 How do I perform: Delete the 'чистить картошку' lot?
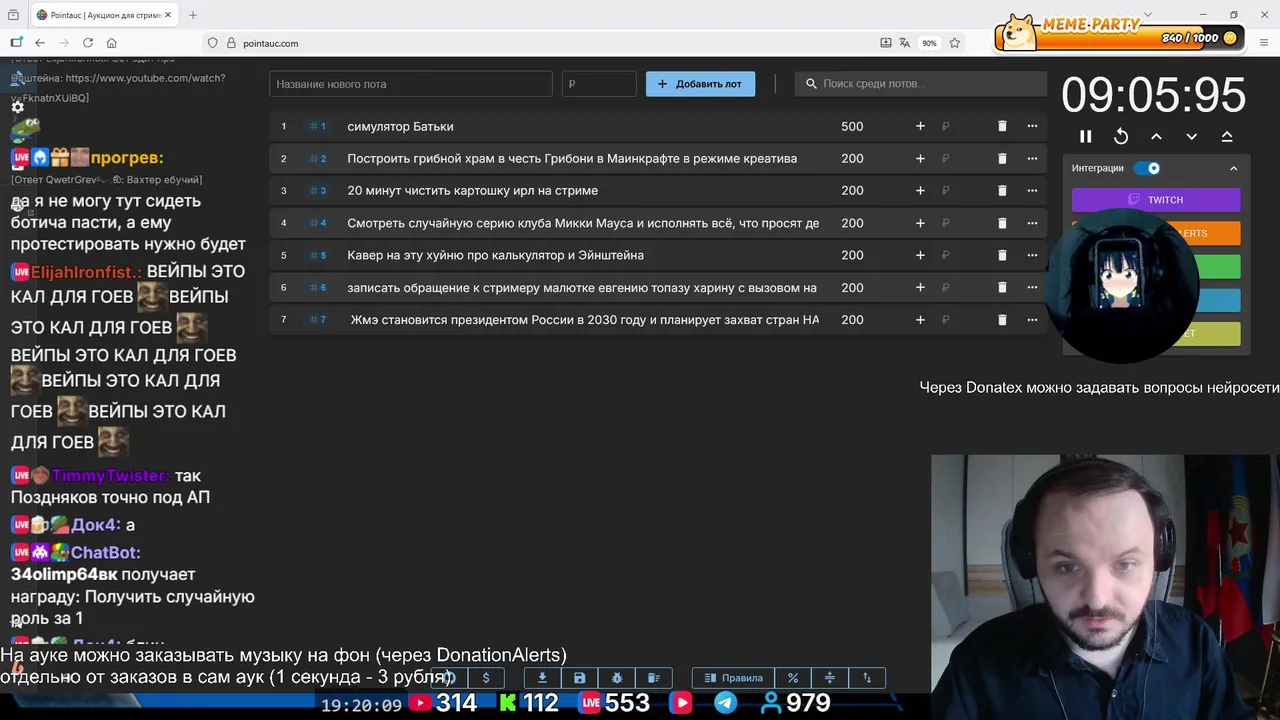click(1002, 191)
